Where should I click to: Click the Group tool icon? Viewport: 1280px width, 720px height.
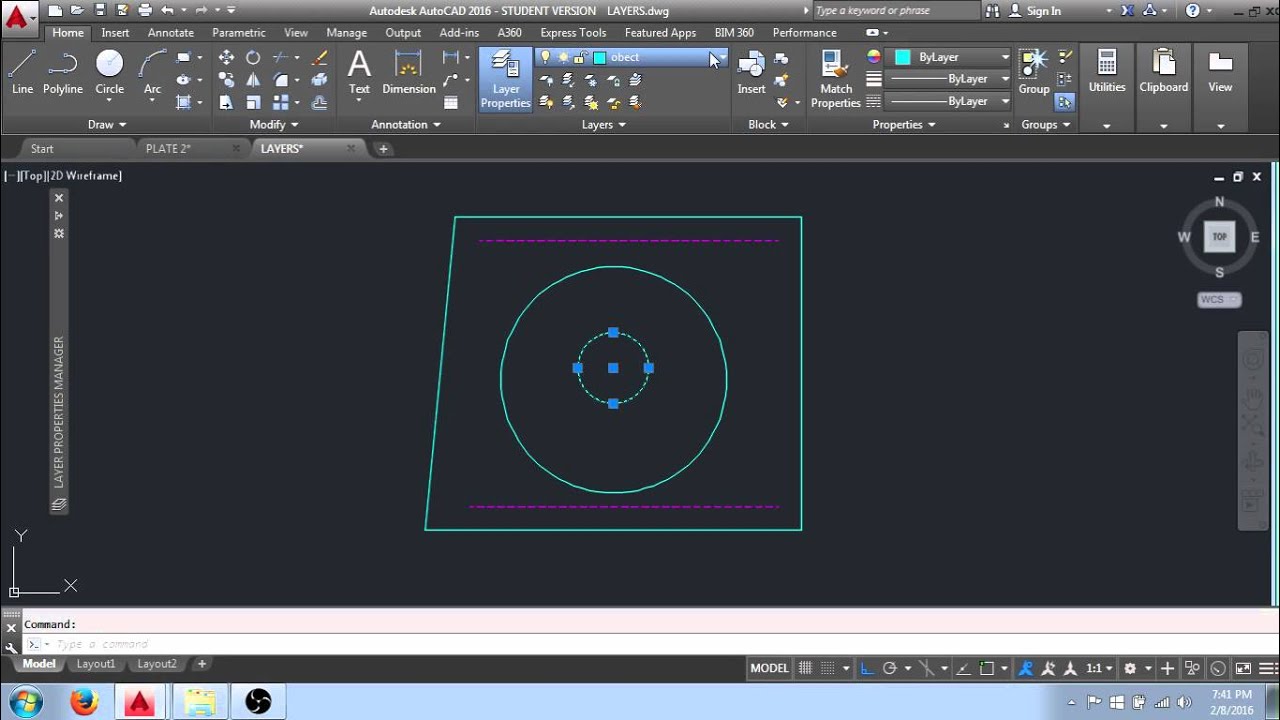1034,72
